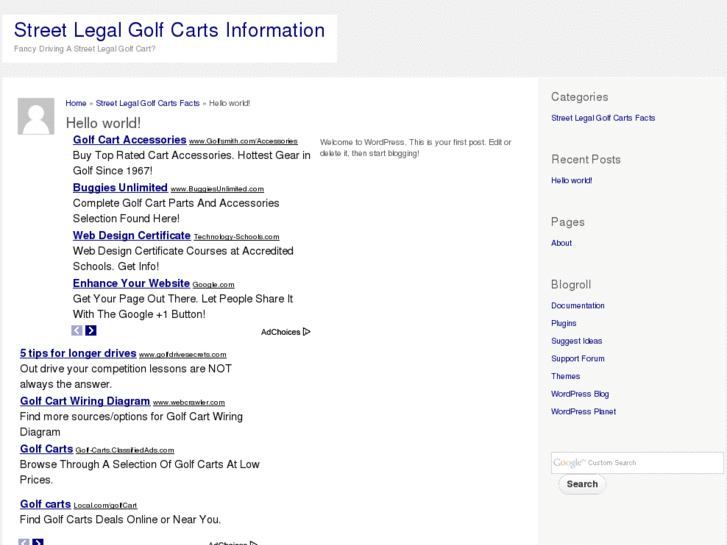This screenshot has width=727, height=545.
Task: Click the Blogroll sidebar heading
Action: 571,285
